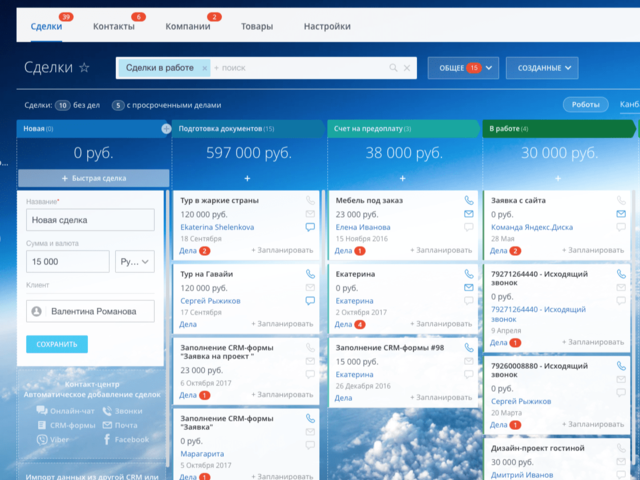Click Запланировать on 'Заявка с сайта' card

[x=593, y=250]
